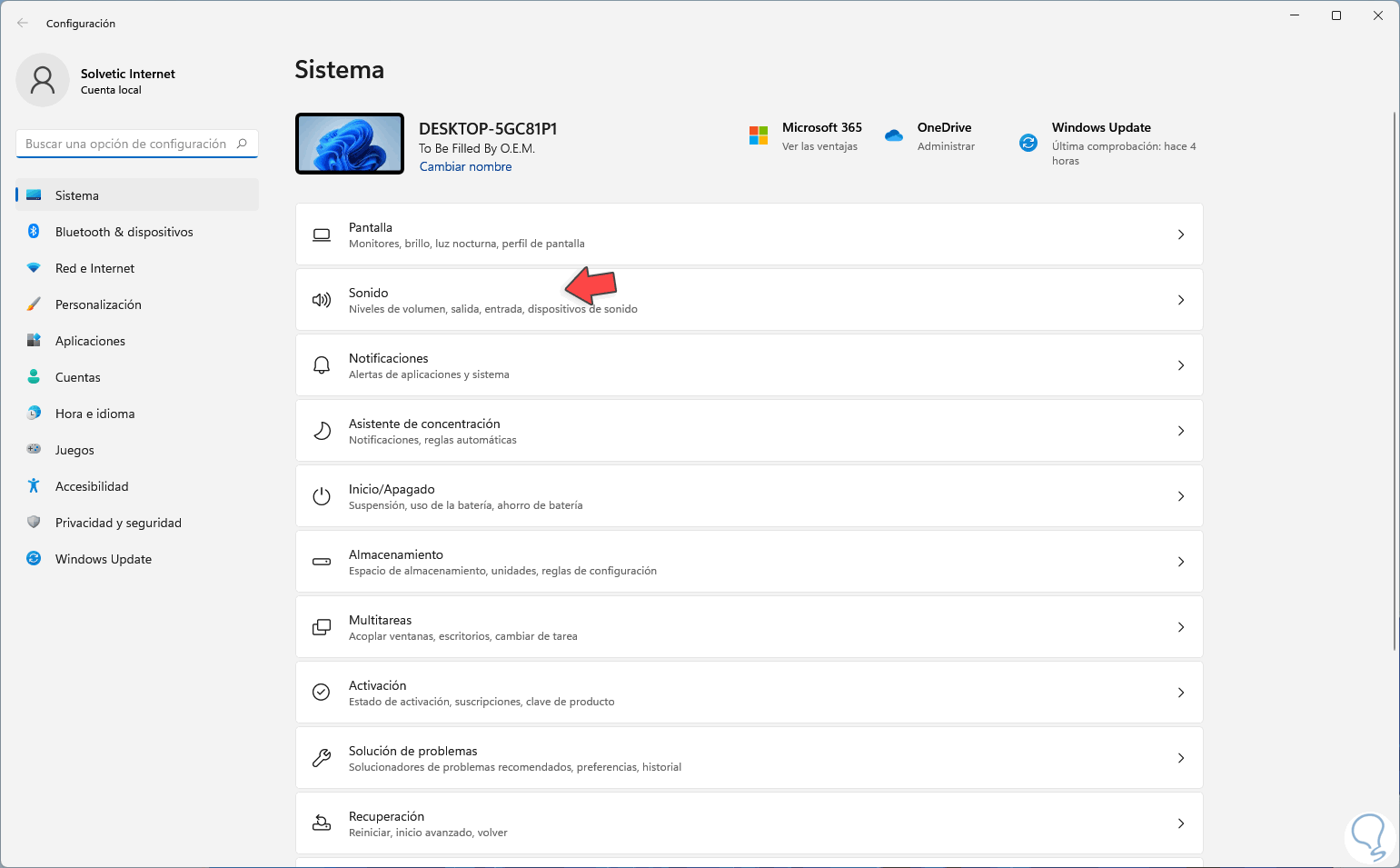Click the Cambiar nombre link

465,166
